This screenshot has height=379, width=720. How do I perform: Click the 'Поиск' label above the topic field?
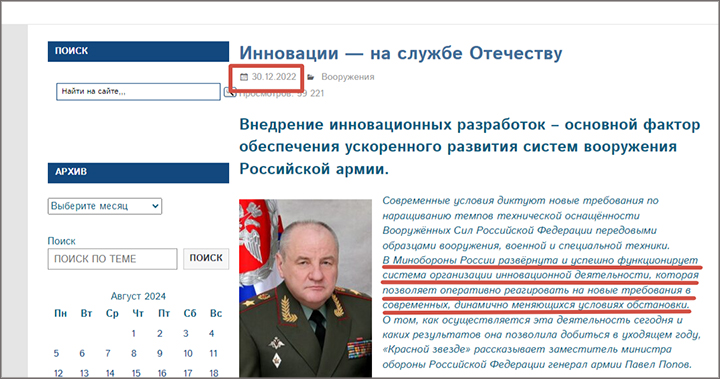tap(62, 241)
